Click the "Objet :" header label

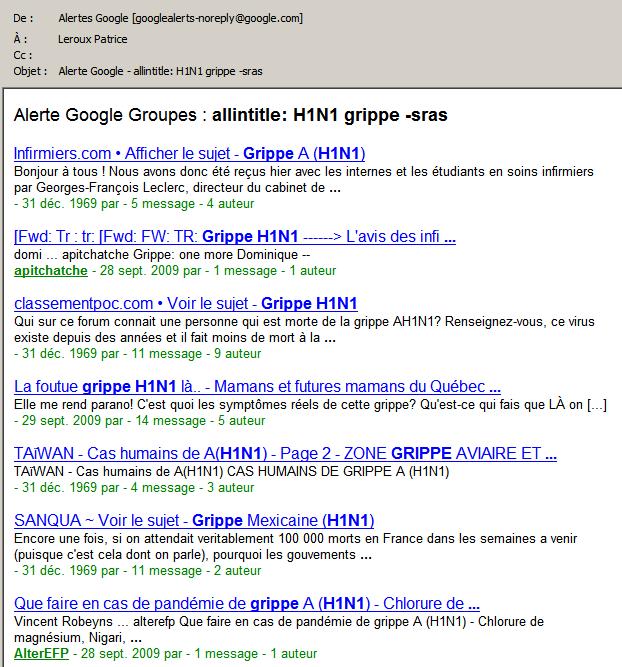point(30,71)
